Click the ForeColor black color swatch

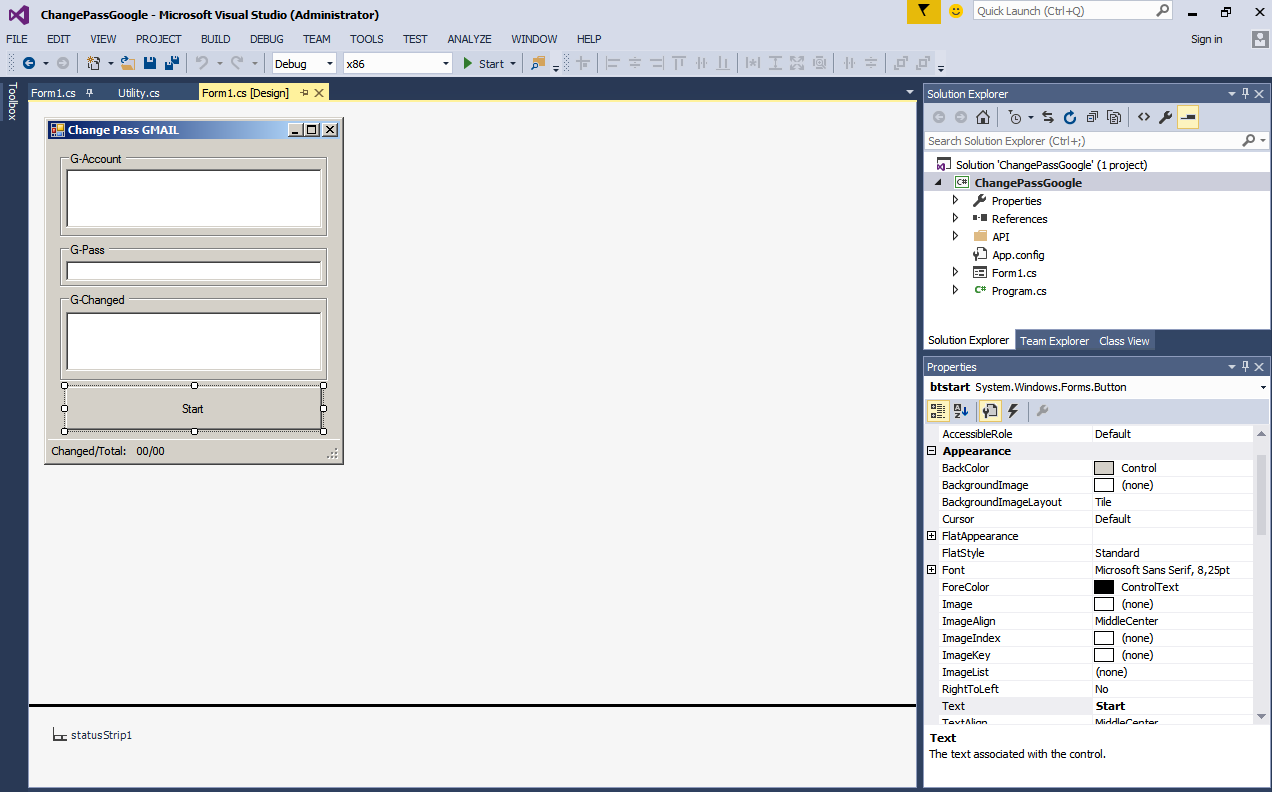[x=1103, y=587]
